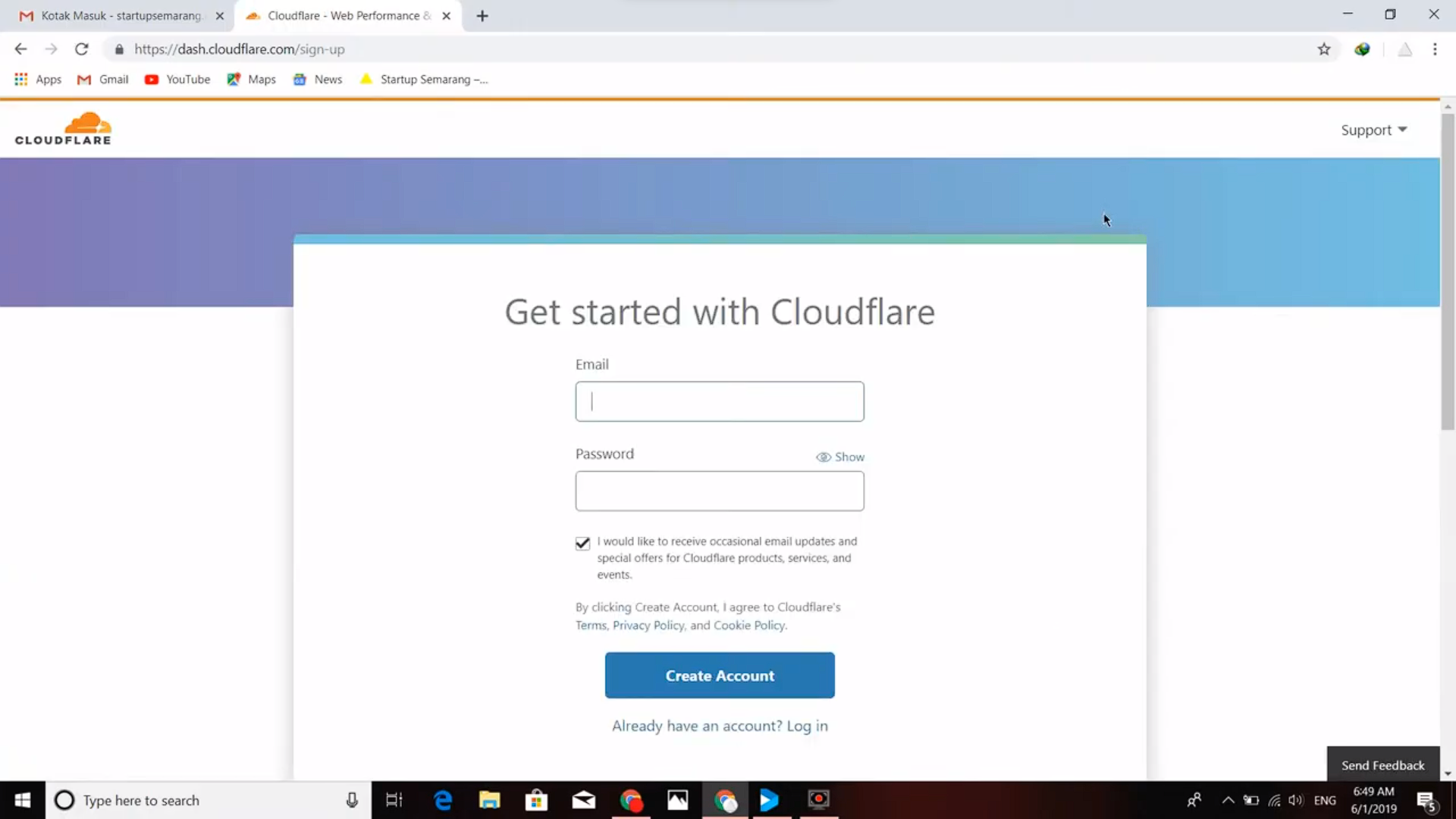Image resolution: width=1456 pixels, height=819 pixels.
Task: Click the screen recorder taskbar icon
Action: 819,800
